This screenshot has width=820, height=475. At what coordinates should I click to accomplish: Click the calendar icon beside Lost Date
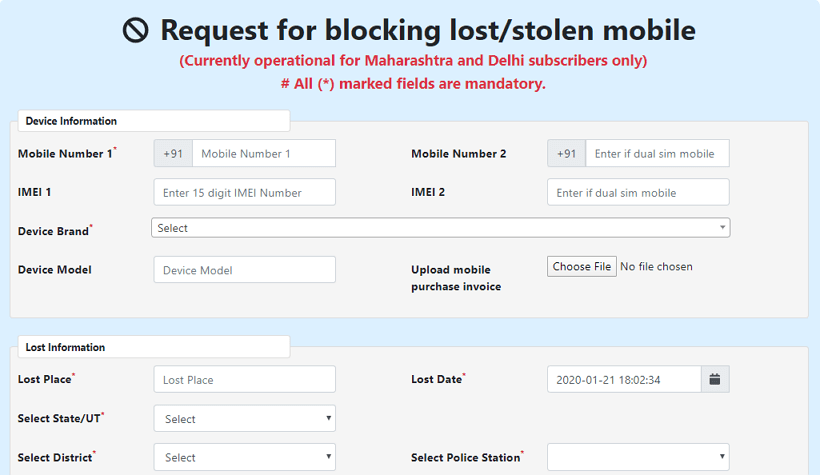(x=715, y=380)
